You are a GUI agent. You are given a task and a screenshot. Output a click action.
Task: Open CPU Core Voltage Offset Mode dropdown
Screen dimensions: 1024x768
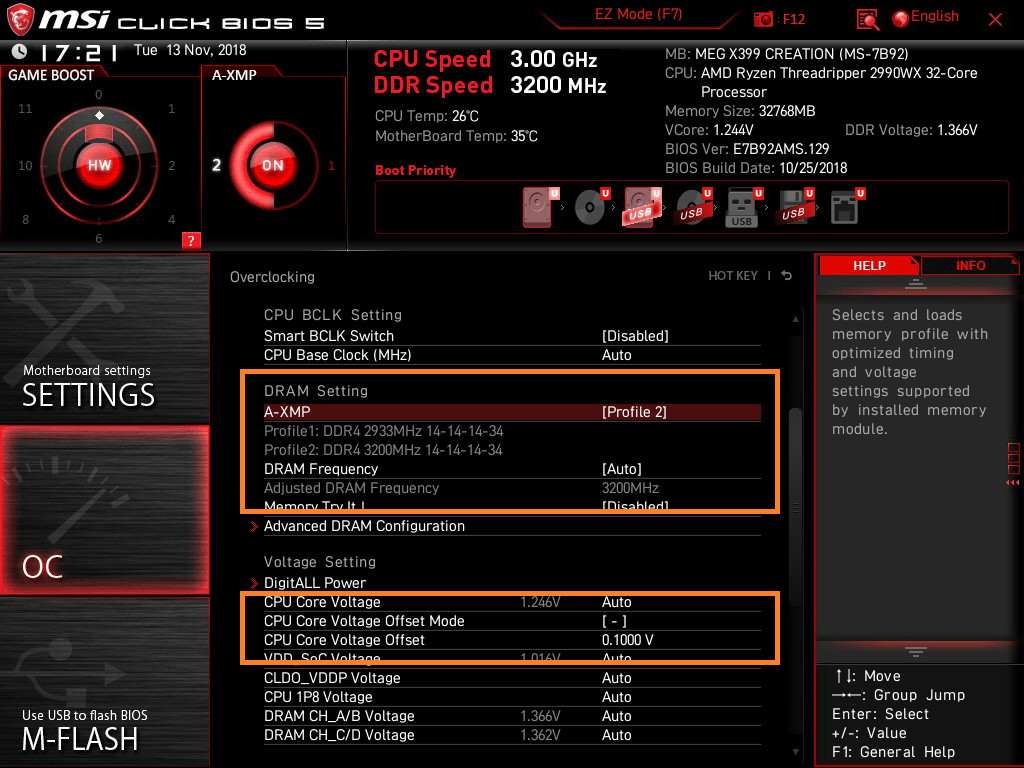[x=512, y=621]
